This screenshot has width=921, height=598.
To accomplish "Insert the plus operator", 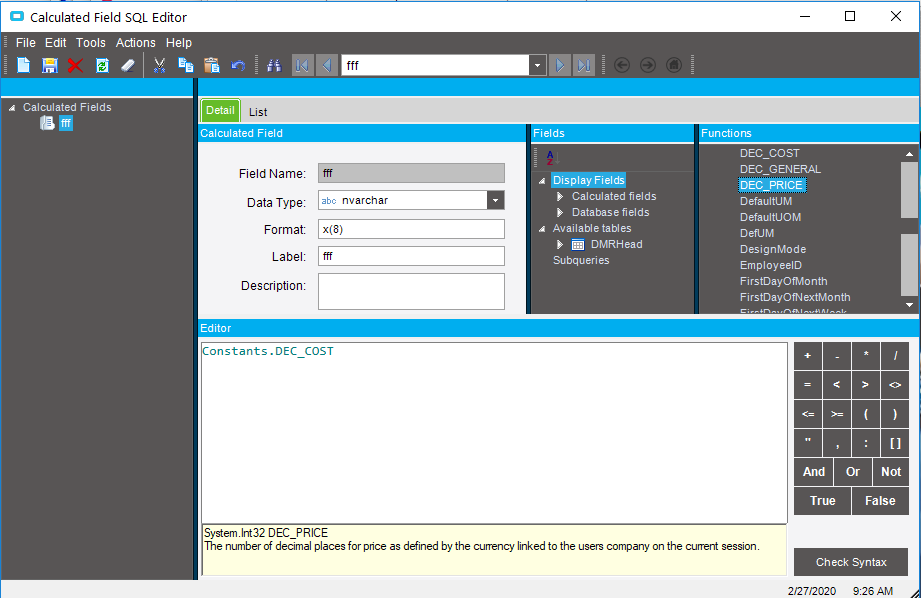I will coord(808,355).
